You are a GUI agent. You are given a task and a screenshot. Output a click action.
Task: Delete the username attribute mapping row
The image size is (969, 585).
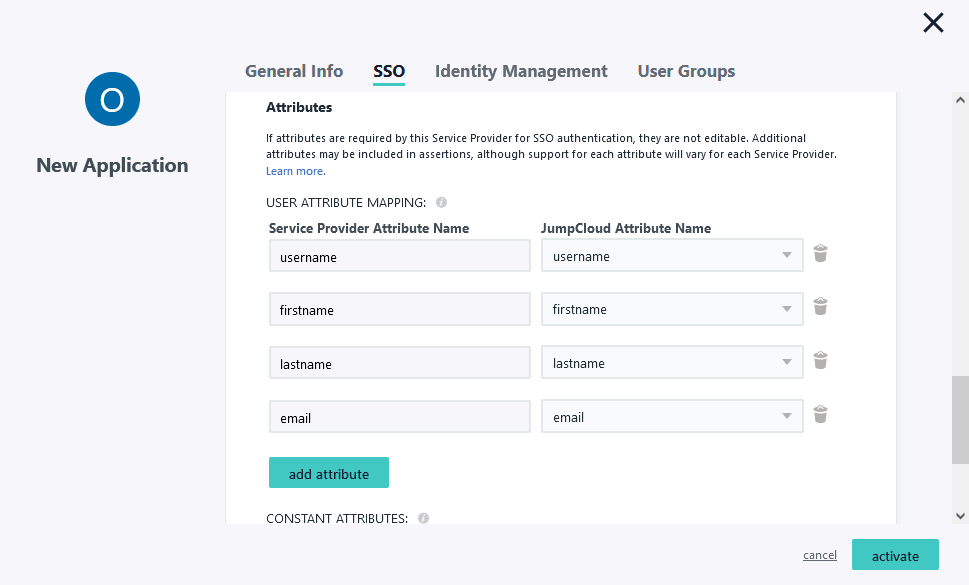(x=820, y=253)
